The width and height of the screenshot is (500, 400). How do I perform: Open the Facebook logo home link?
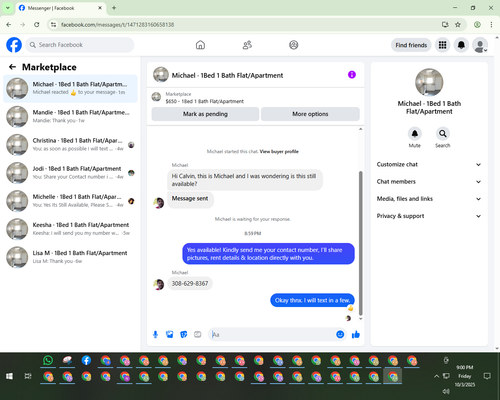click(x=14, y=45)
